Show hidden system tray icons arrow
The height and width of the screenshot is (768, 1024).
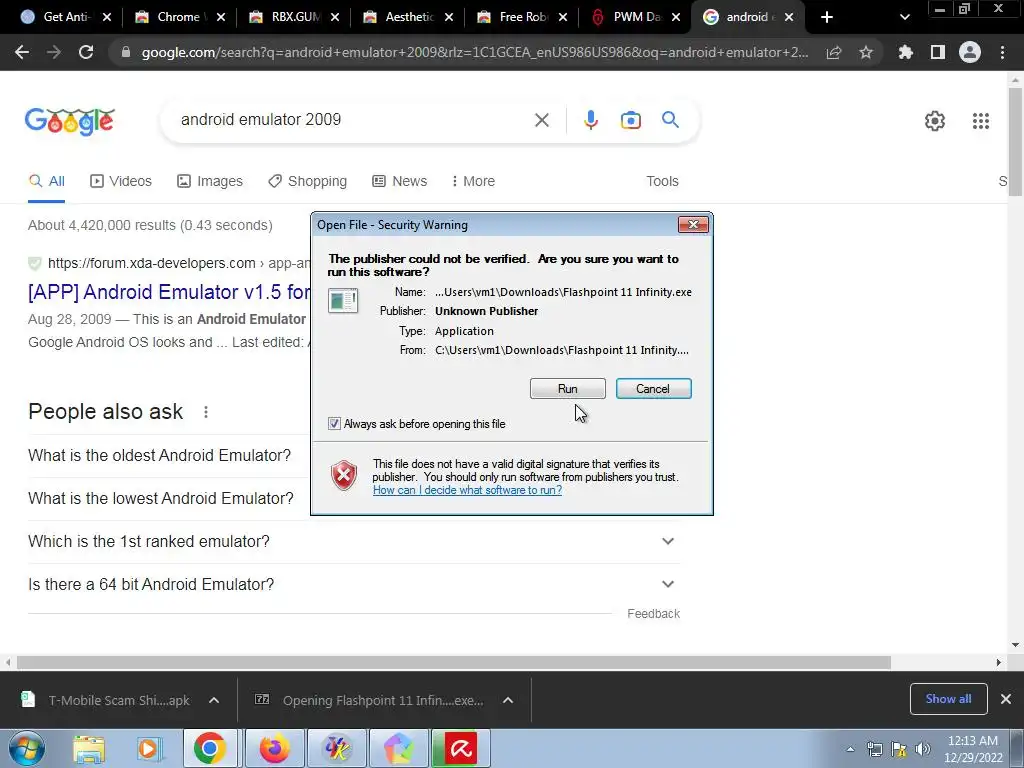click(850, 750)
